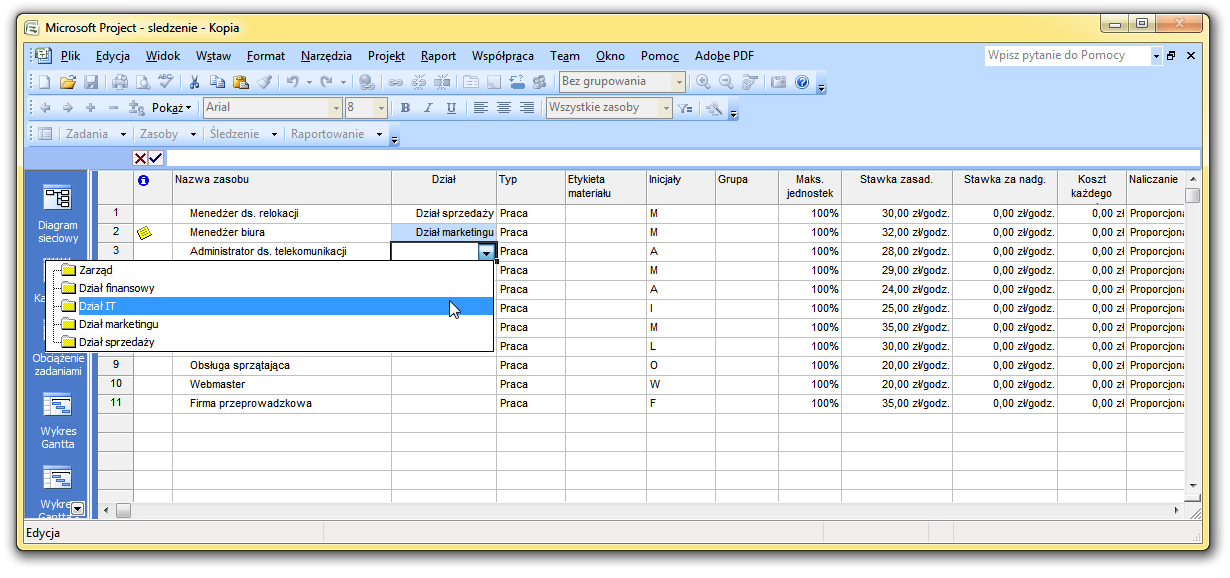The width and height of the screenshot is (1230, 578).
Task: Click the Stawka zasad. column header
Action: click(897, 186)
